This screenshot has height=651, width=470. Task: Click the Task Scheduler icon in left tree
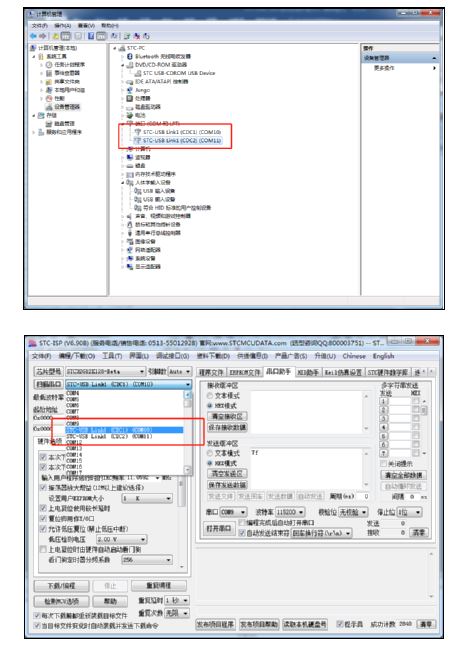pyautogui.click(x=49, y=65)
